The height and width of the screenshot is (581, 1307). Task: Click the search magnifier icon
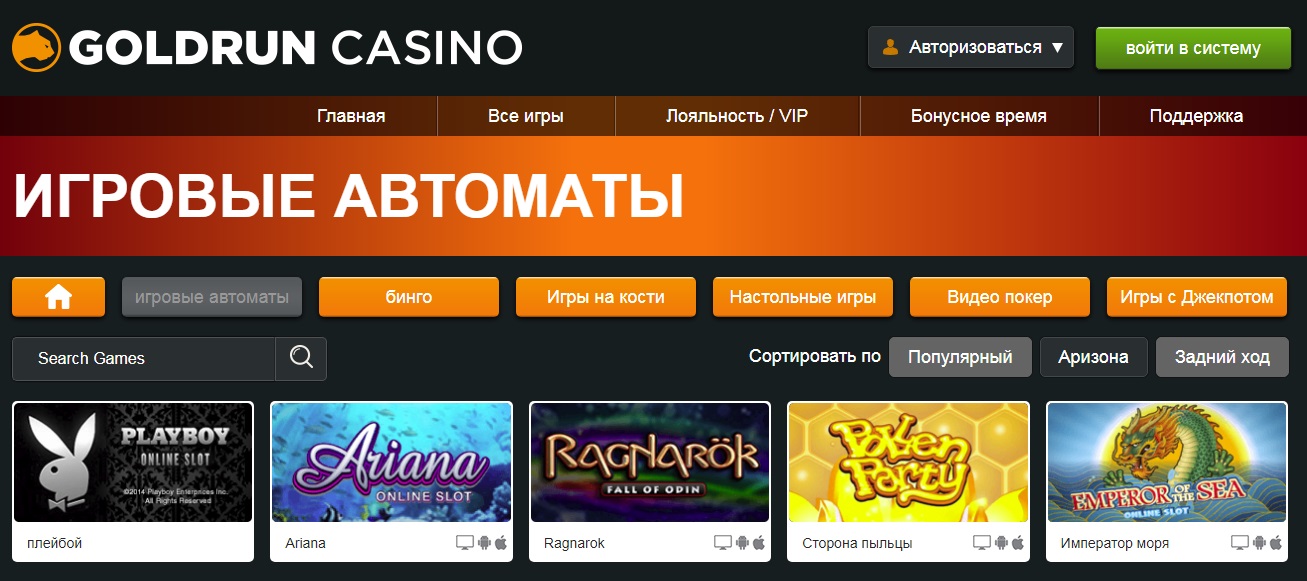tap(301, 358)
